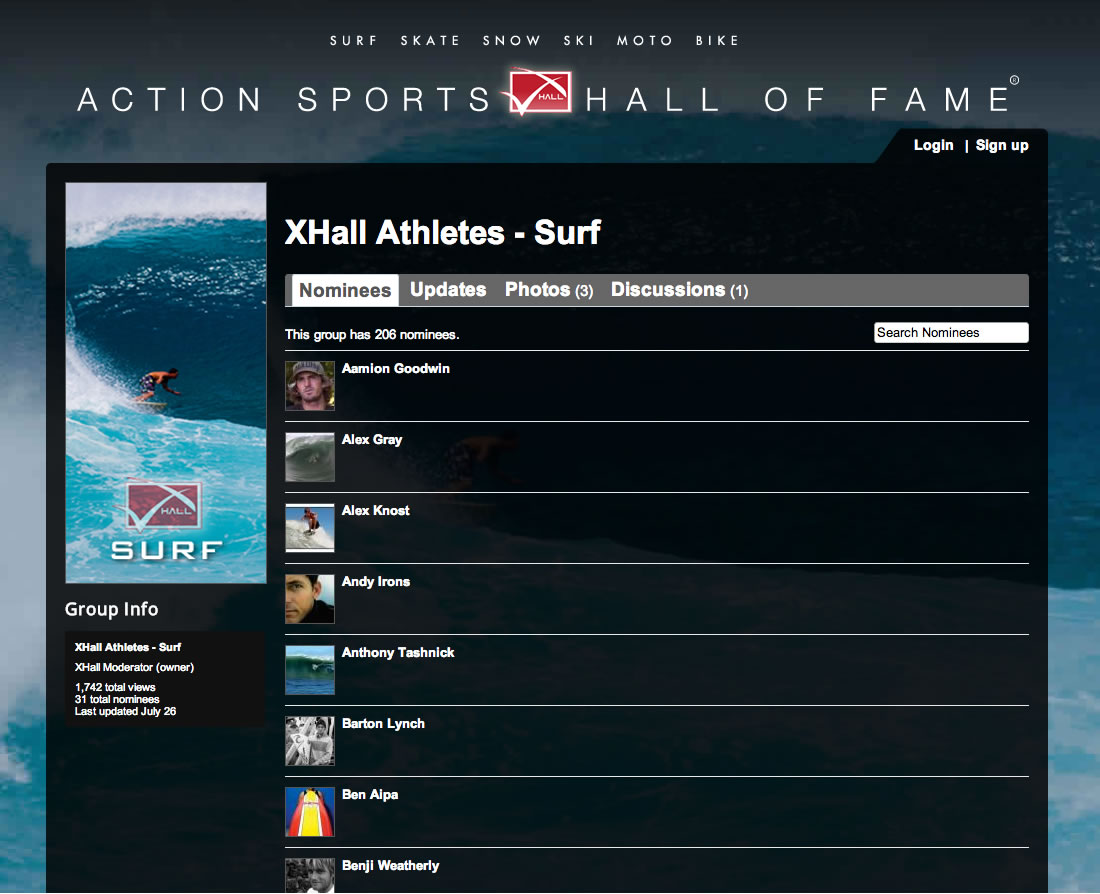Image resolution: width=1100 pixels, height=894 pixels.
Task: Open Barton Lynch's black-and-white thumbnail
Action: pos(309,740)
